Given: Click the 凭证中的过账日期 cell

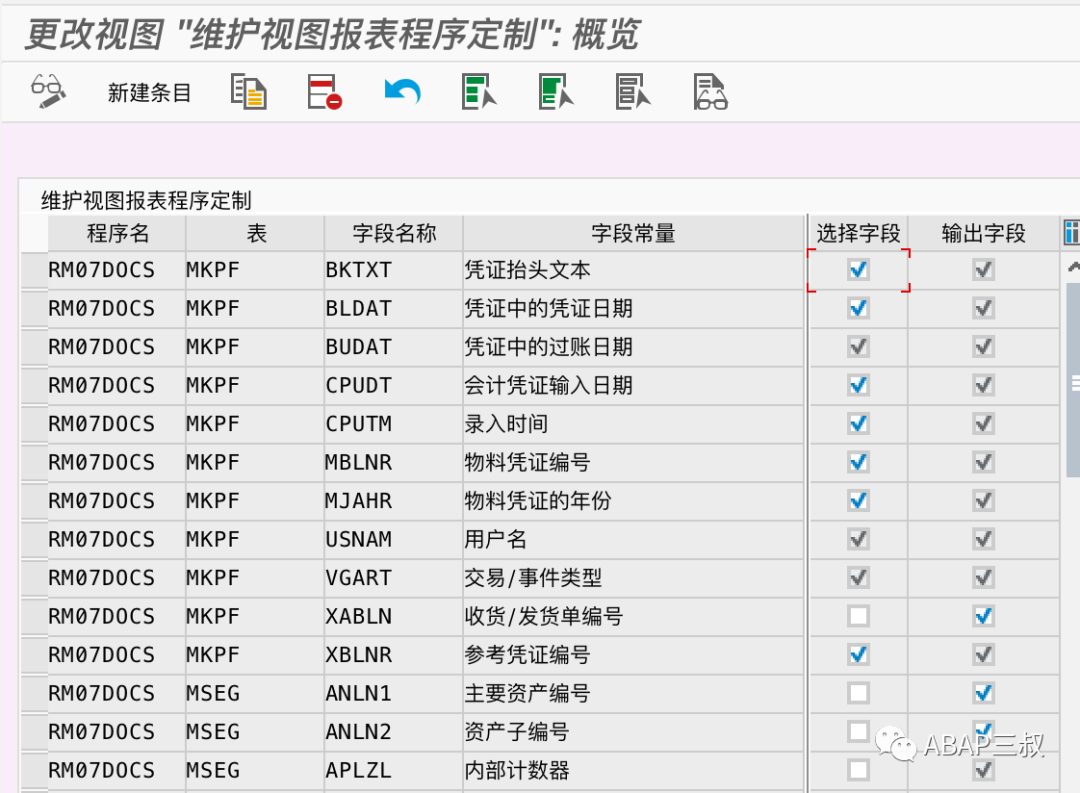Looking at the screenshot, I should click(633, 347).
